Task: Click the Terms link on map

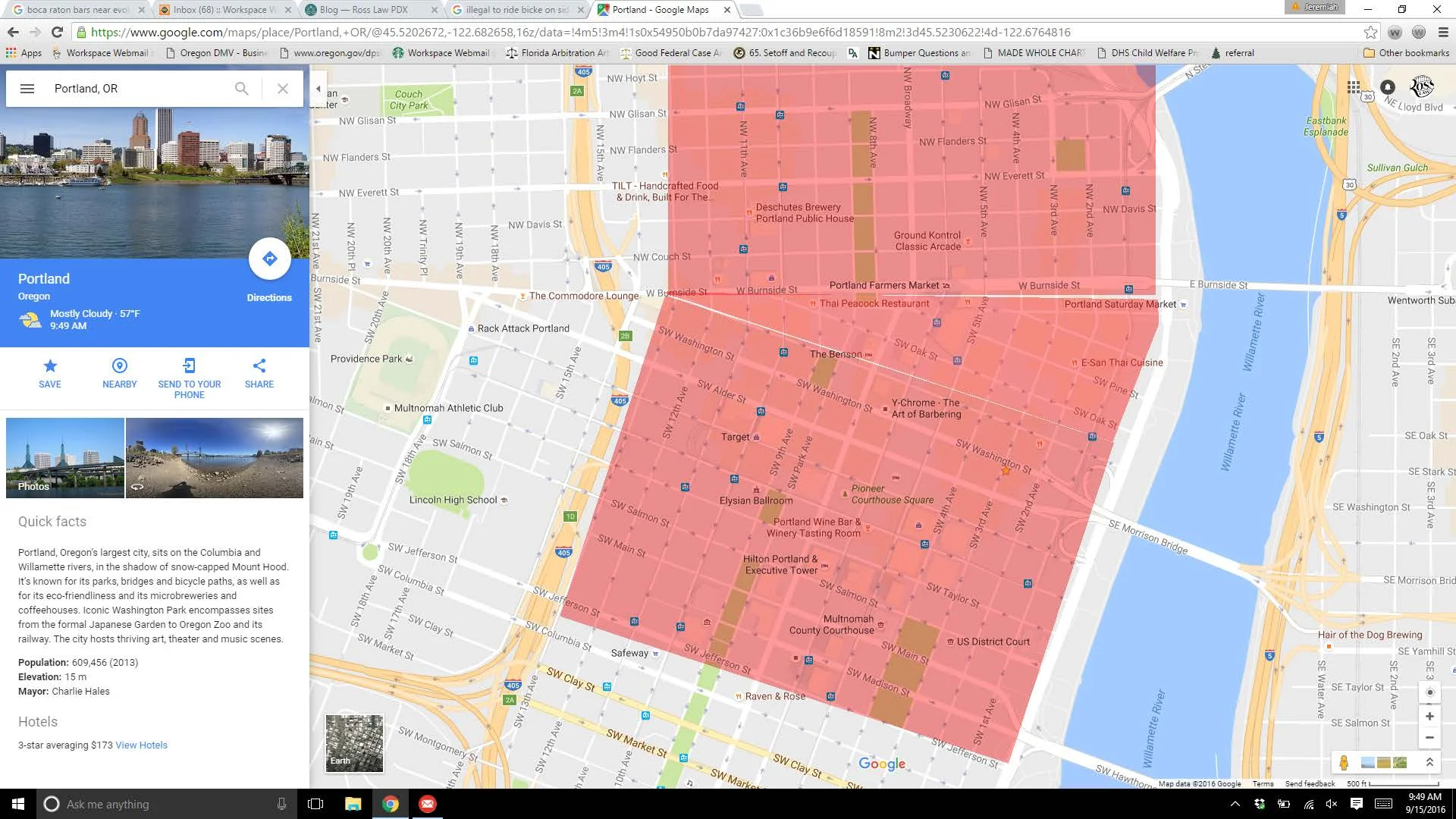Action: click(1263, 784)
